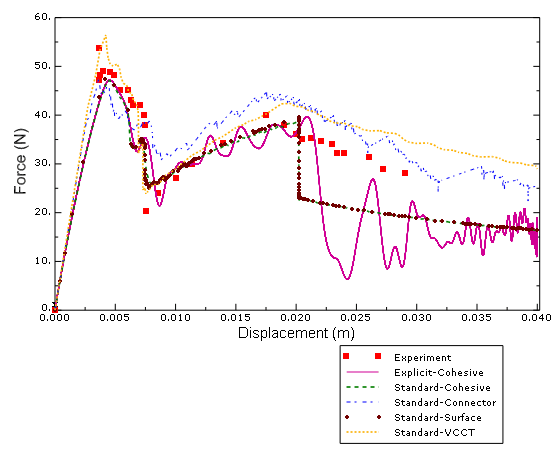Click the 0.005 x-axis tick label

[115, 318]
